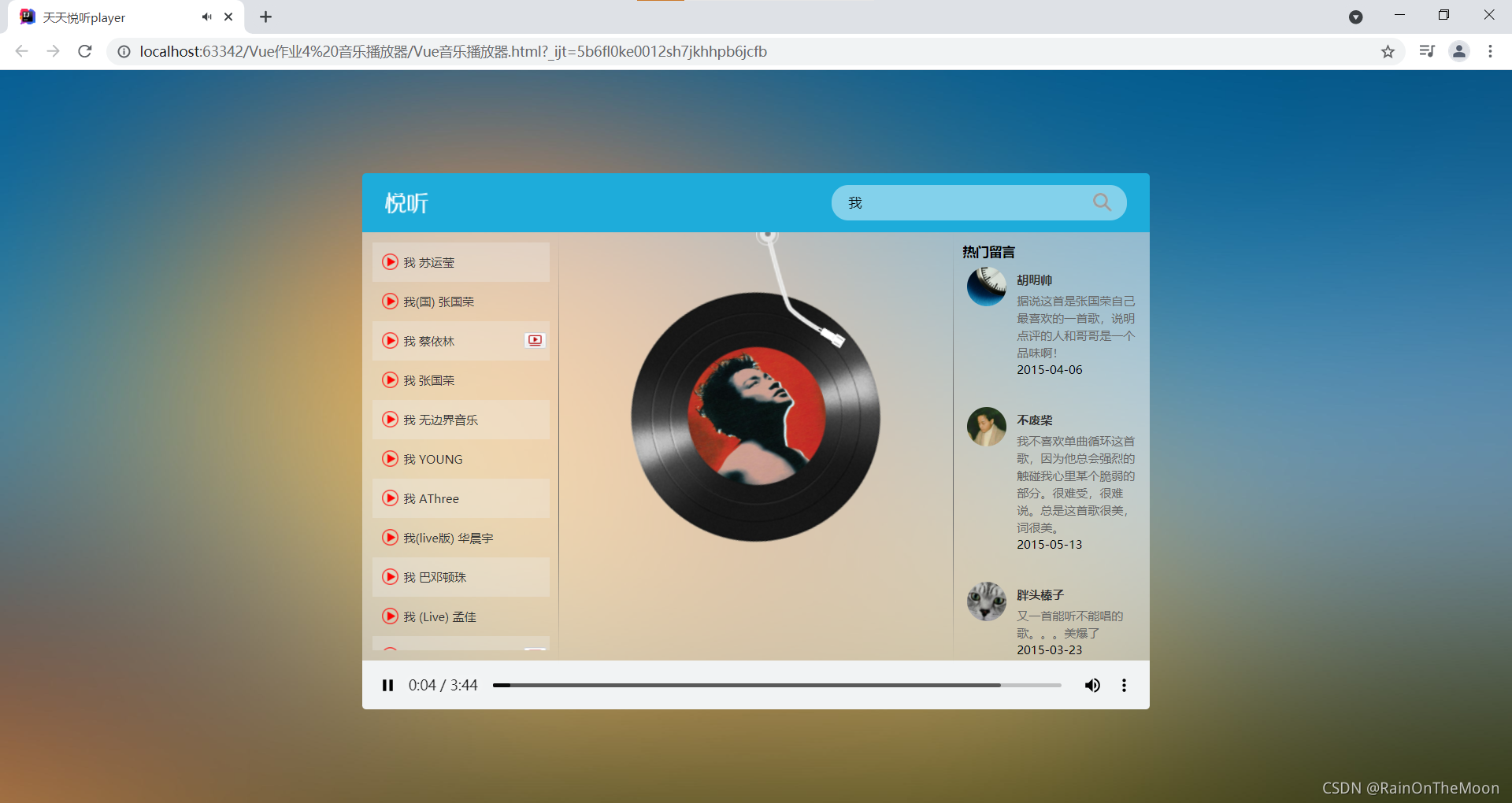The image size is (1512, 803).
Task: Select song title 我(live版) 华晨宇
Action: [448, 538]
